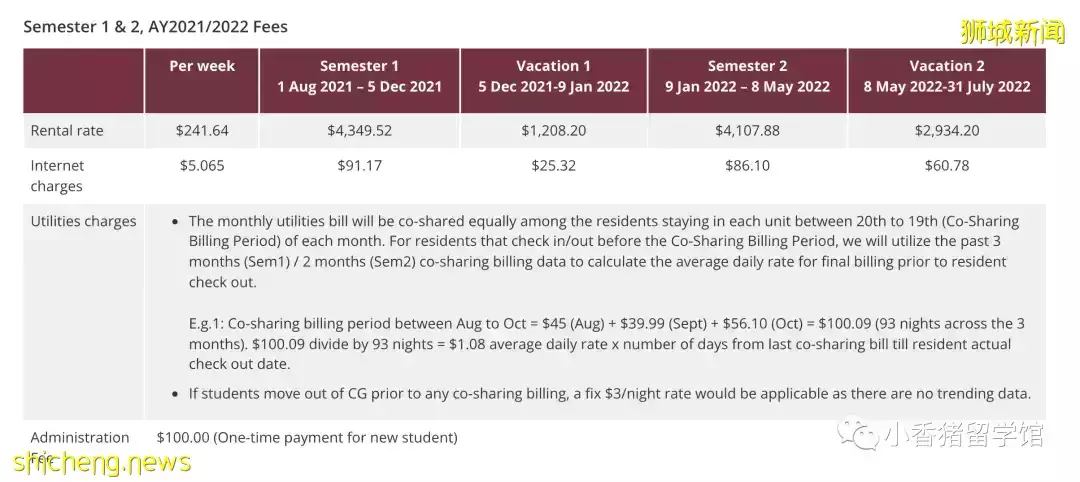Click the $241.64 weekly rental rate cell
The width and height of the screenshot is (1080, 482).
click(202, 131)
